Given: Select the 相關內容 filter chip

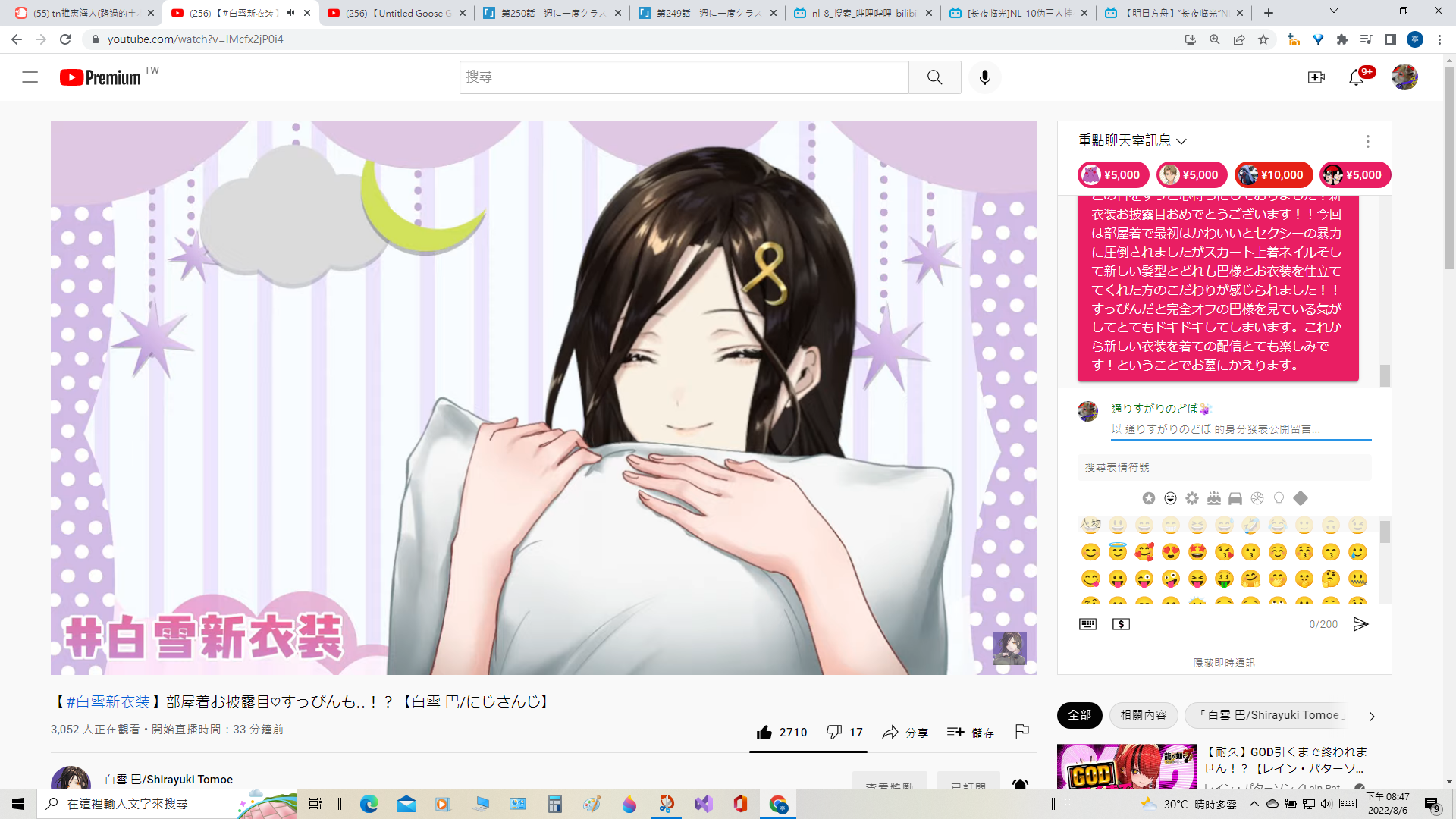Looking at the screenshot, I should point(1144,715).
